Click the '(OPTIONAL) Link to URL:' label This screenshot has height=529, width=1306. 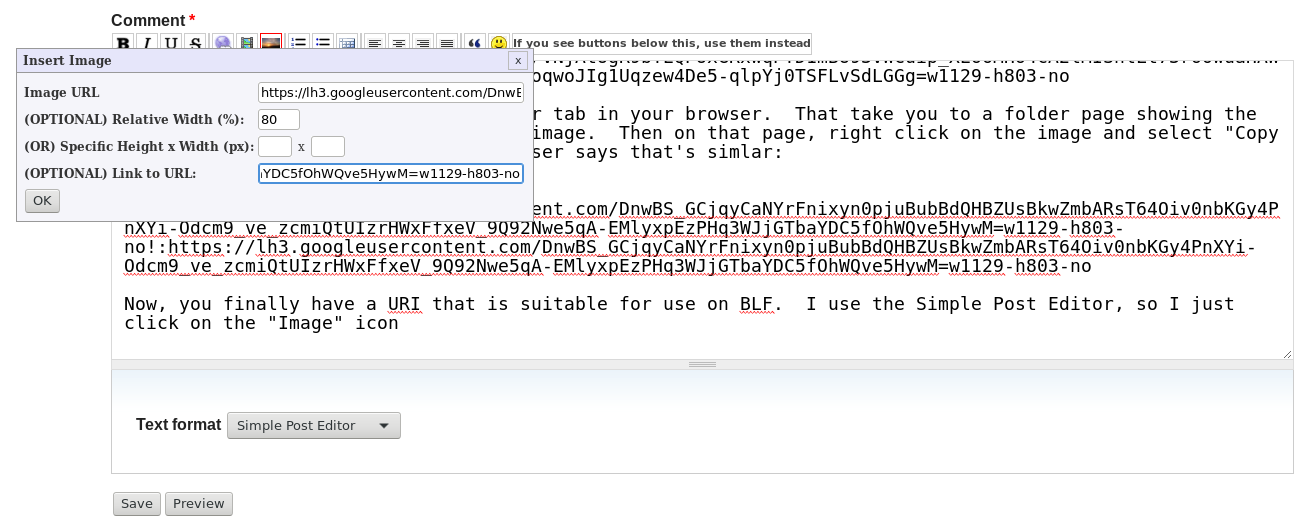click(x=110, y=174)
